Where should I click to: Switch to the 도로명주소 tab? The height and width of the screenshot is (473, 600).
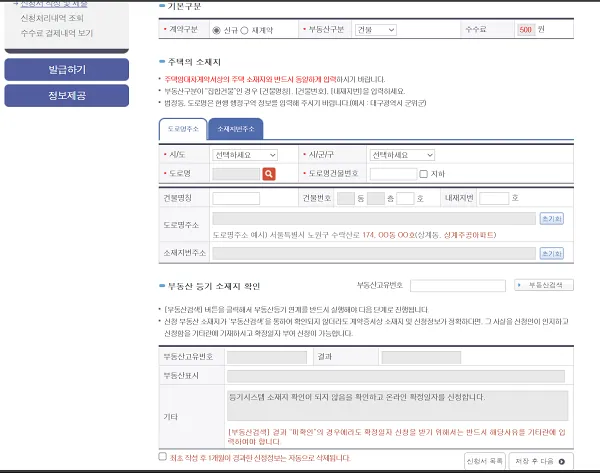183,129
